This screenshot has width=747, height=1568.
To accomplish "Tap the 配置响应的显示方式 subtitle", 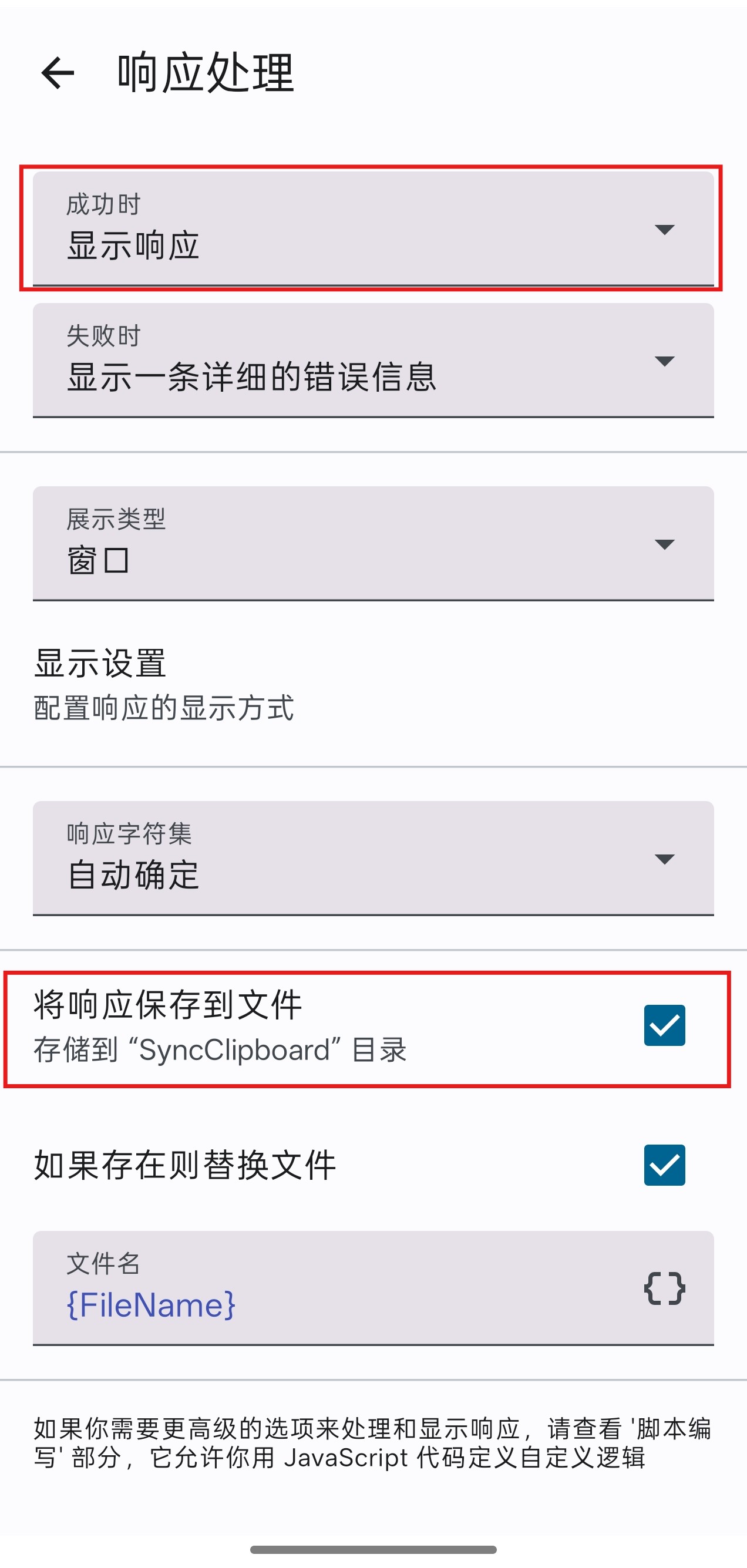I will 164,708.
